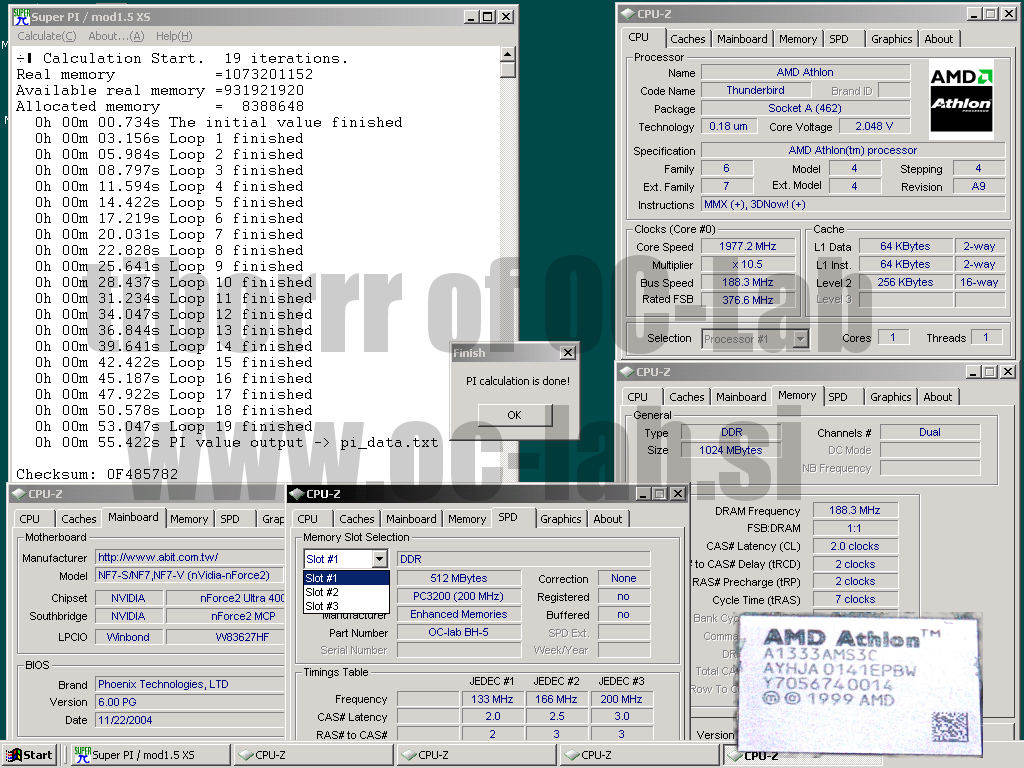
Task: Close the CPU-Z SPD window
Action: point(678,494)
